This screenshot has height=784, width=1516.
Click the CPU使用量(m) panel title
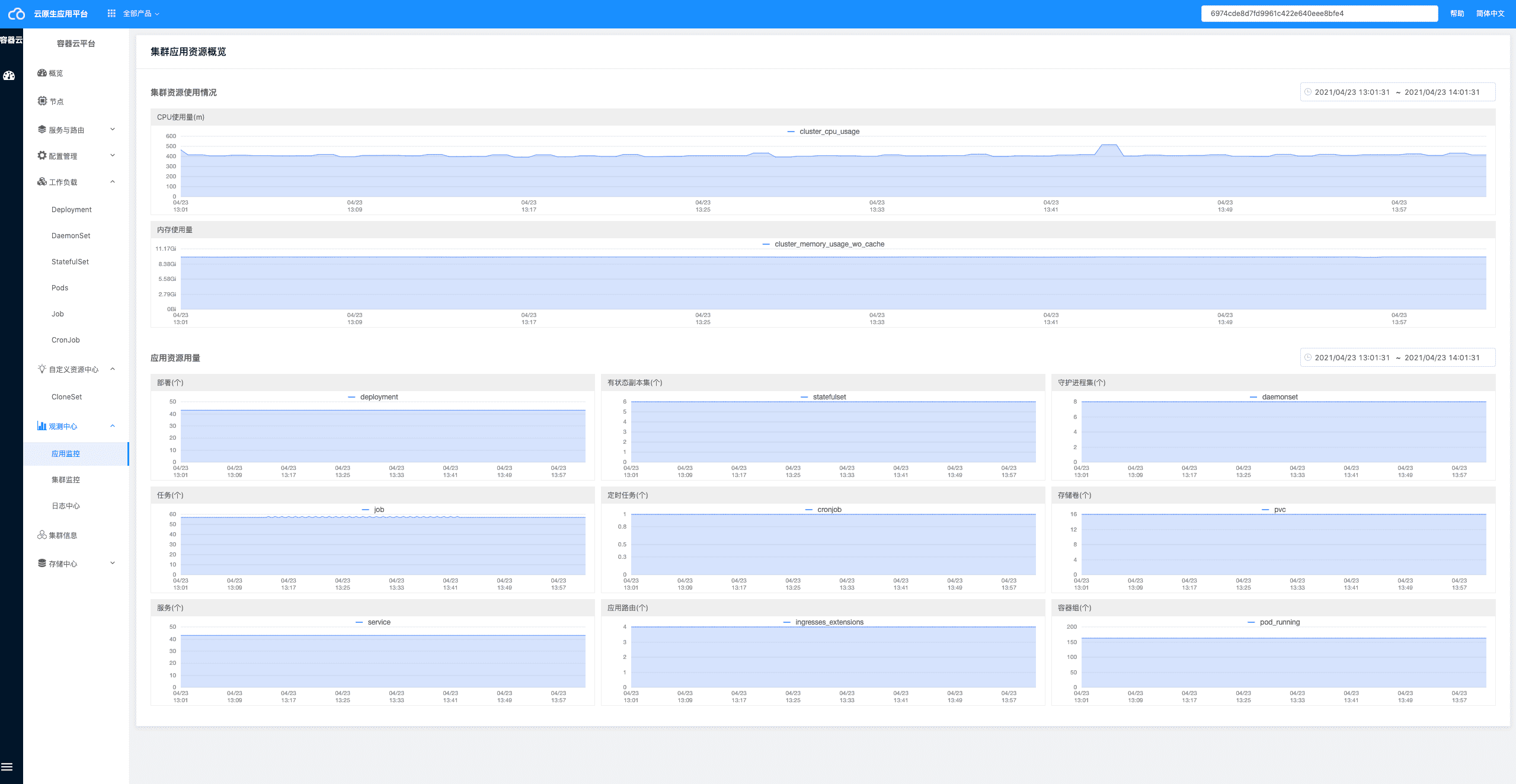180,117
